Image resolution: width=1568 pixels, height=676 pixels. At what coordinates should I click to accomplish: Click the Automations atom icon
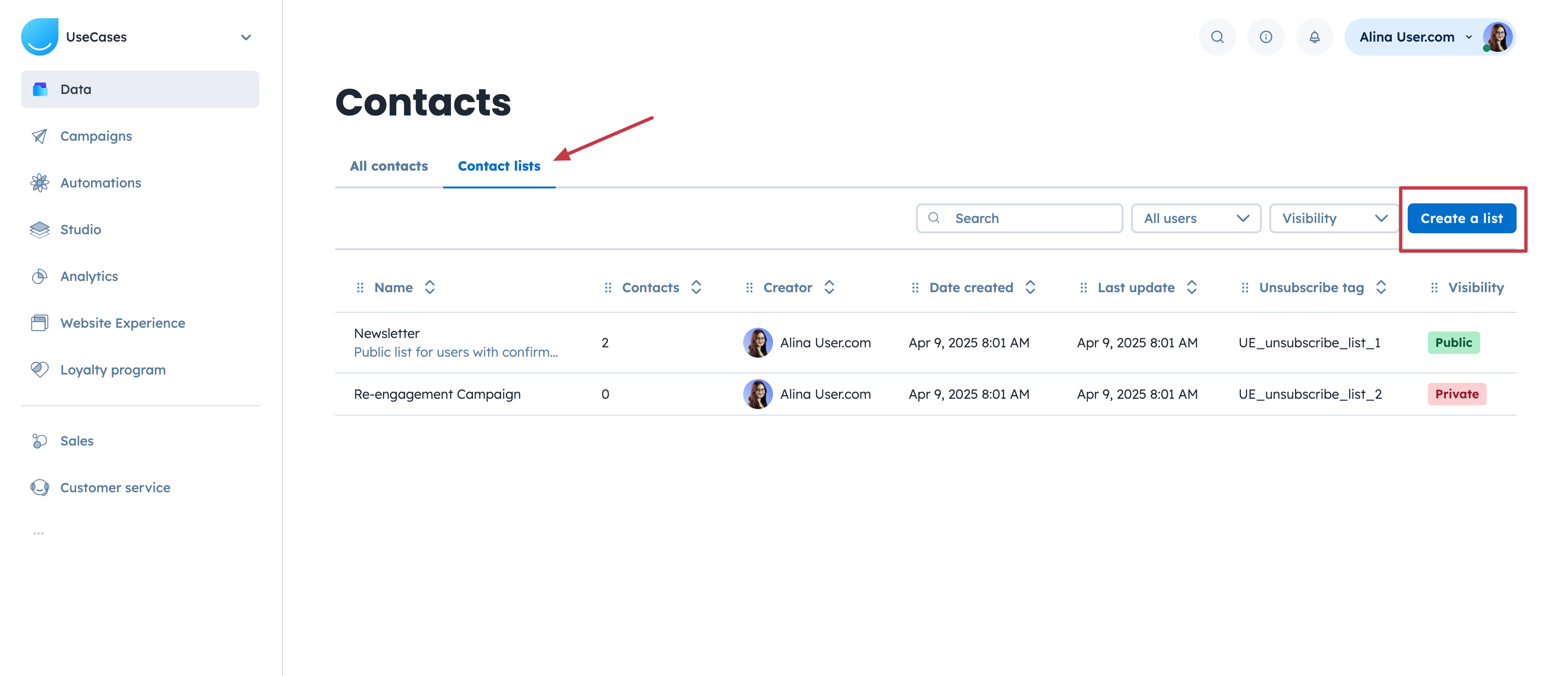(x=40, y=183)
